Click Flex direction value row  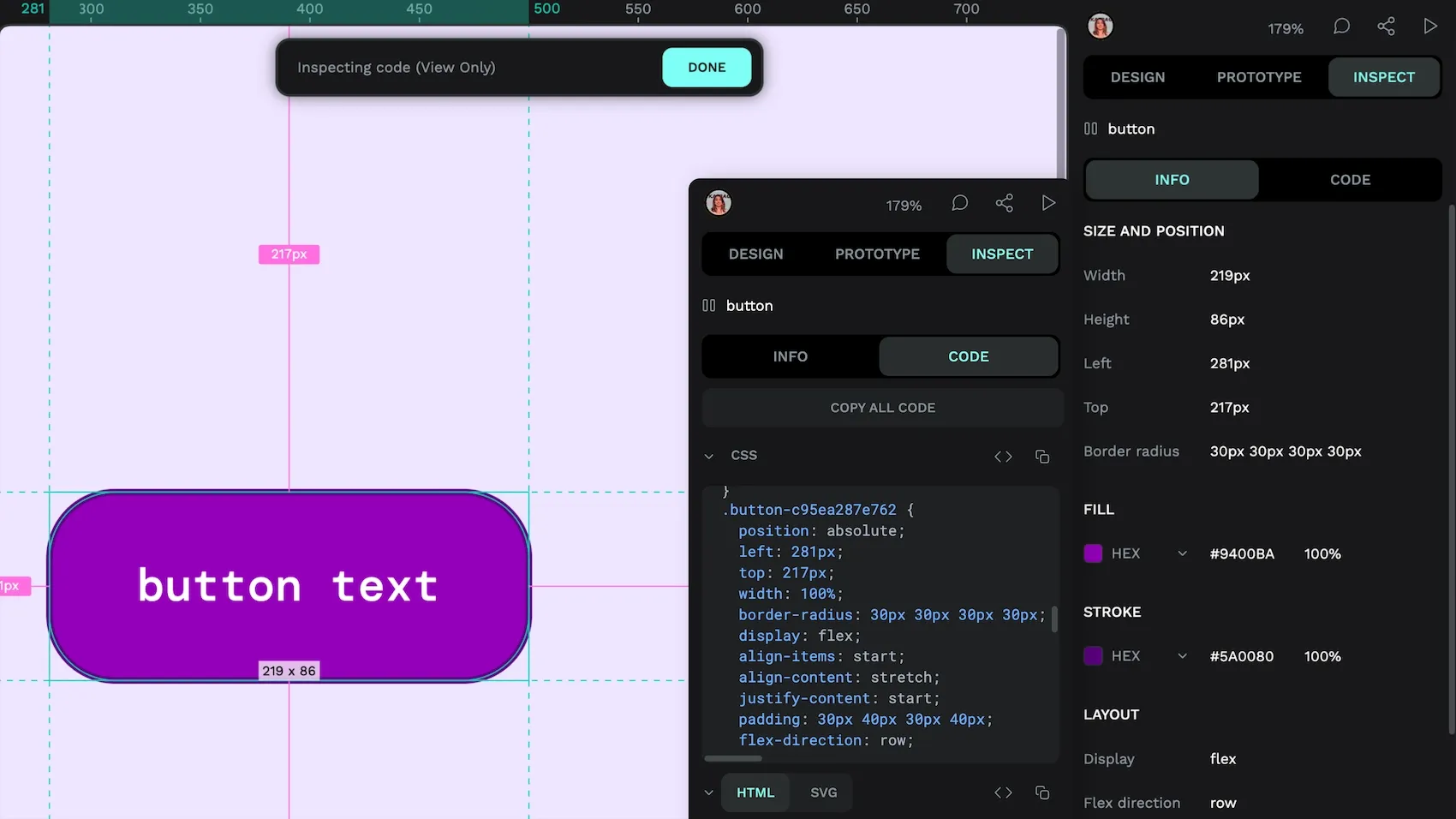click(1223, 803)
